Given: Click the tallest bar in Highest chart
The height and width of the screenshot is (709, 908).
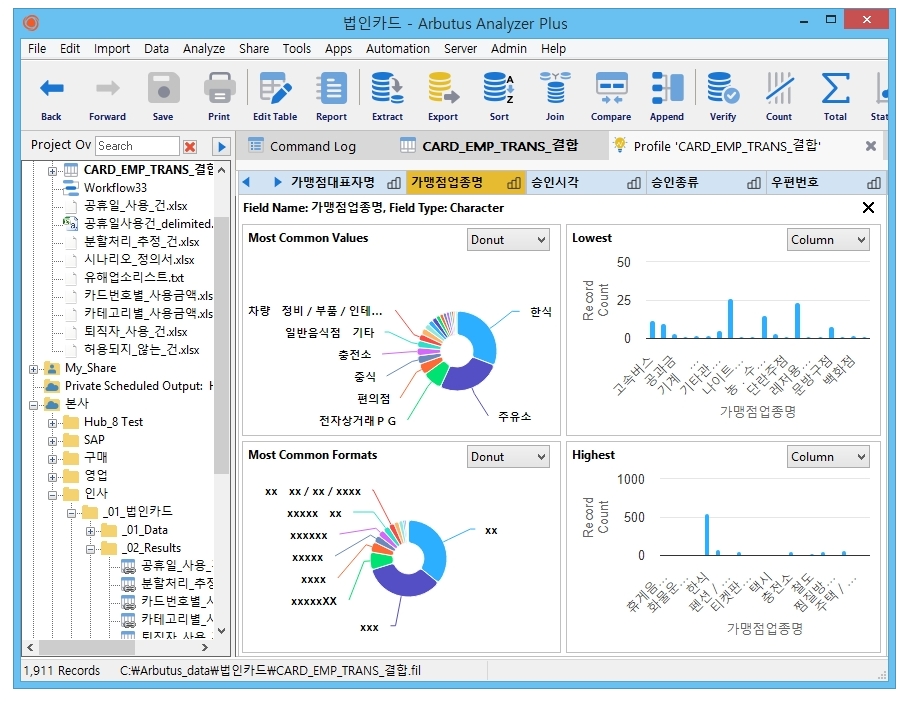Looking at the screenshot, I should [x=707, y=535].
